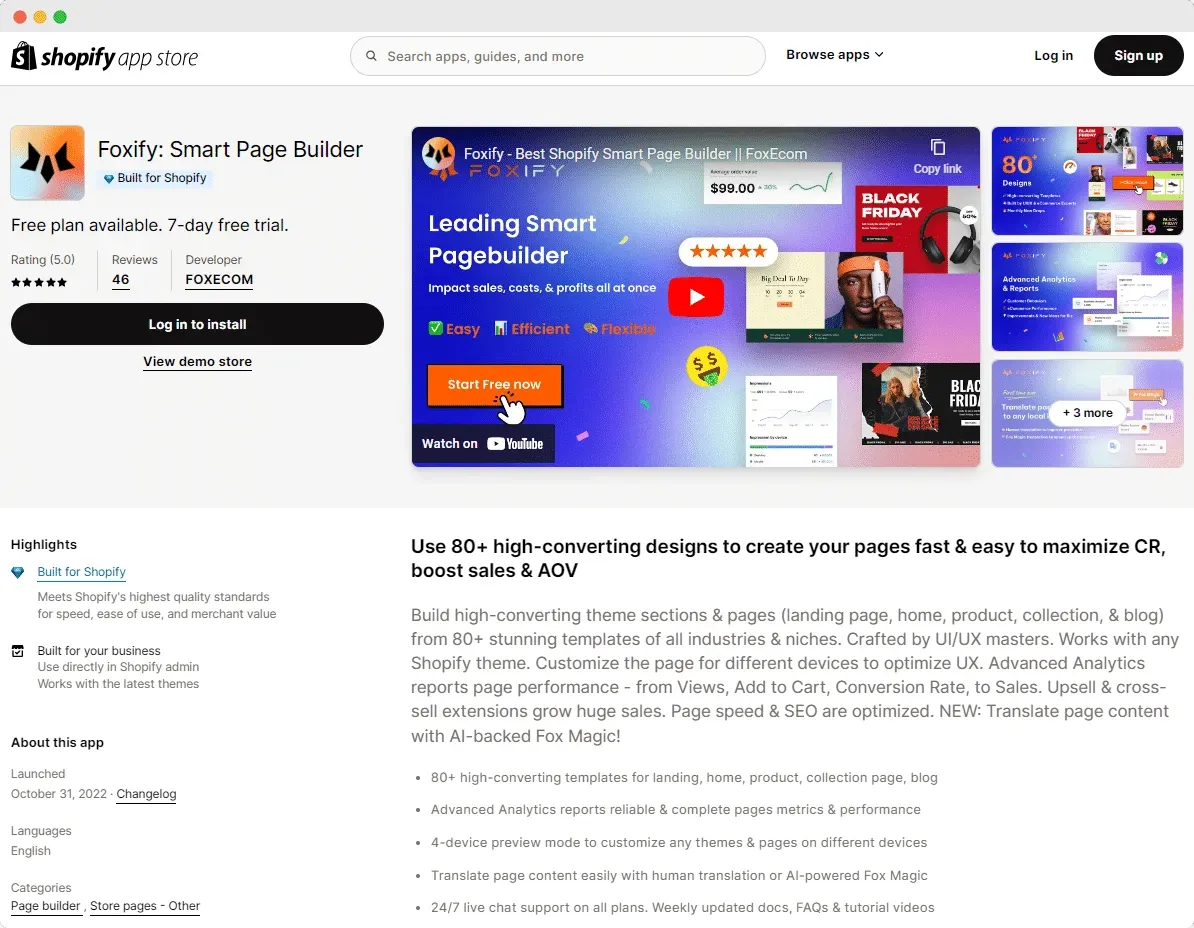Click the Advanced Analytics reports bullet text

tap(675, 810)
